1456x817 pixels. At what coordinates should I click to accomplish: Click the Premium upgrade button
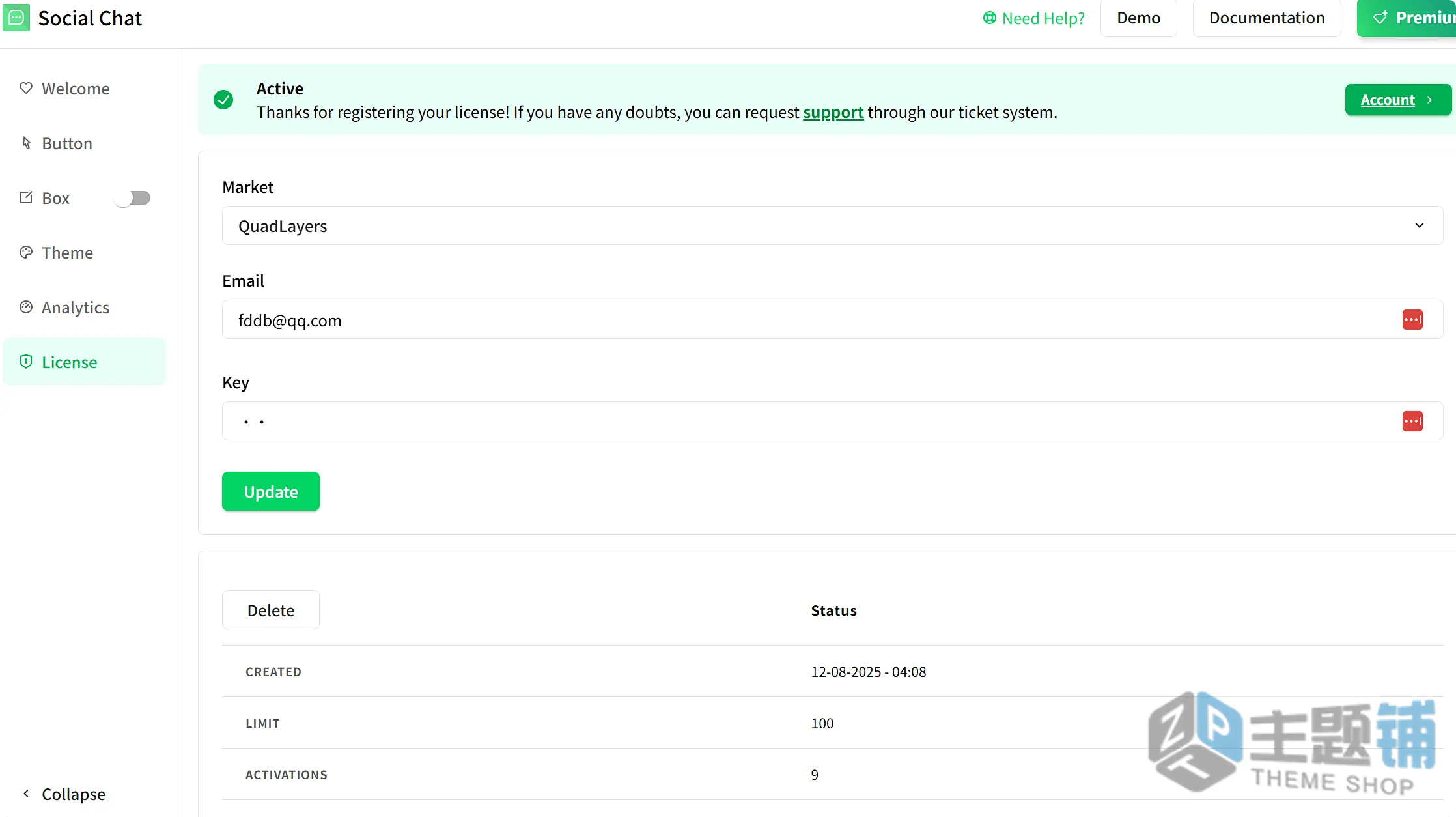[x=1408, y=18]
